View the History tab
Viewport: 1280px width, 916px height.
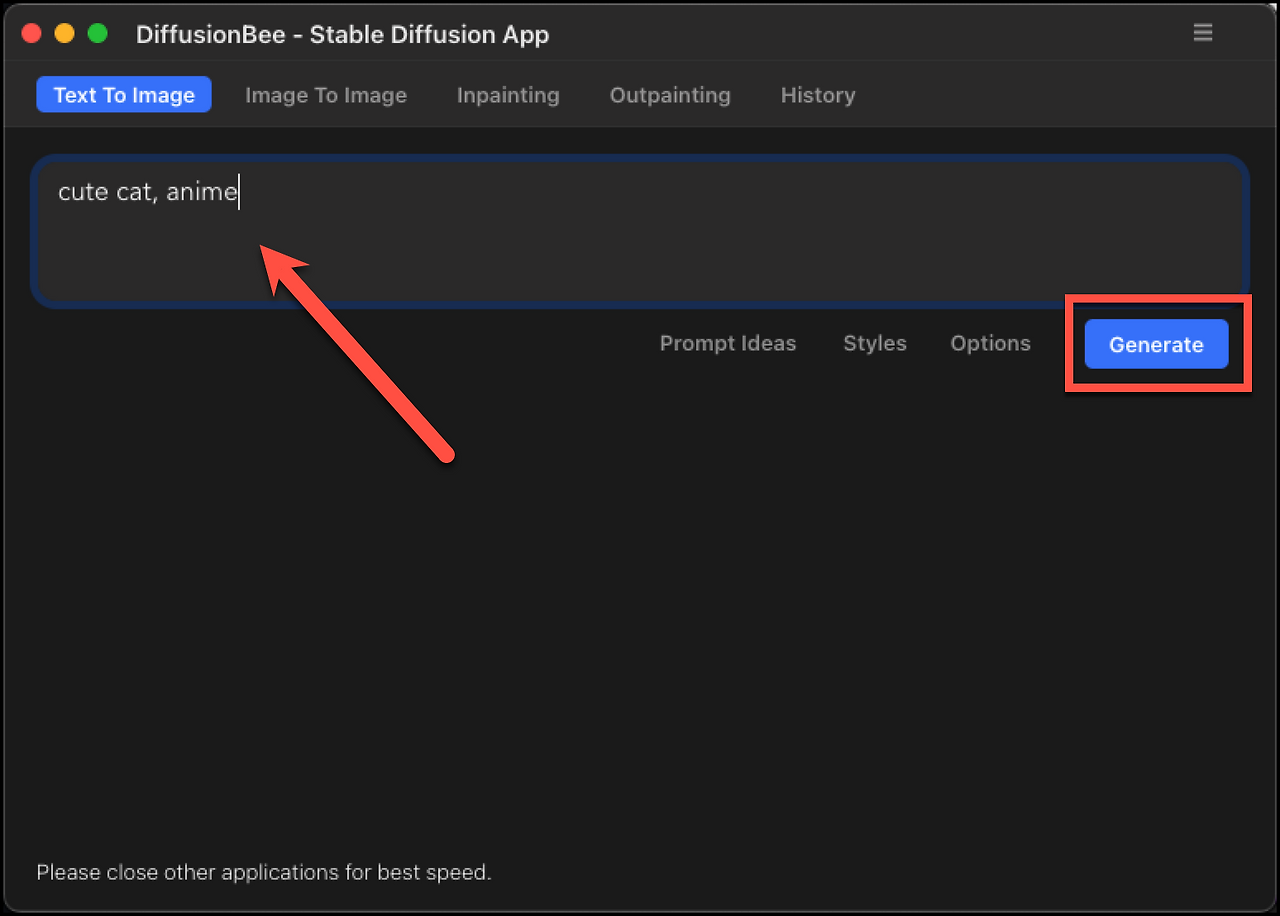pyautogui.click(x=818, y=95)
